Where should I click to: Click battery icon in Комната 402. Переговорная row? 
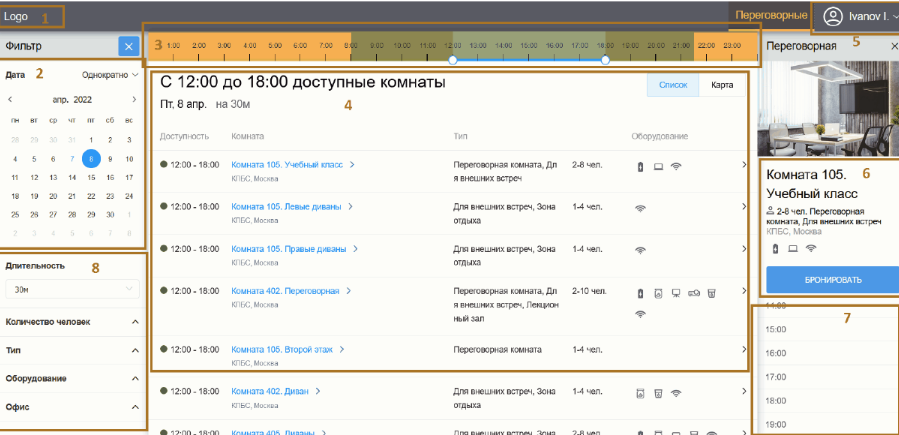(x=641, y=294)
